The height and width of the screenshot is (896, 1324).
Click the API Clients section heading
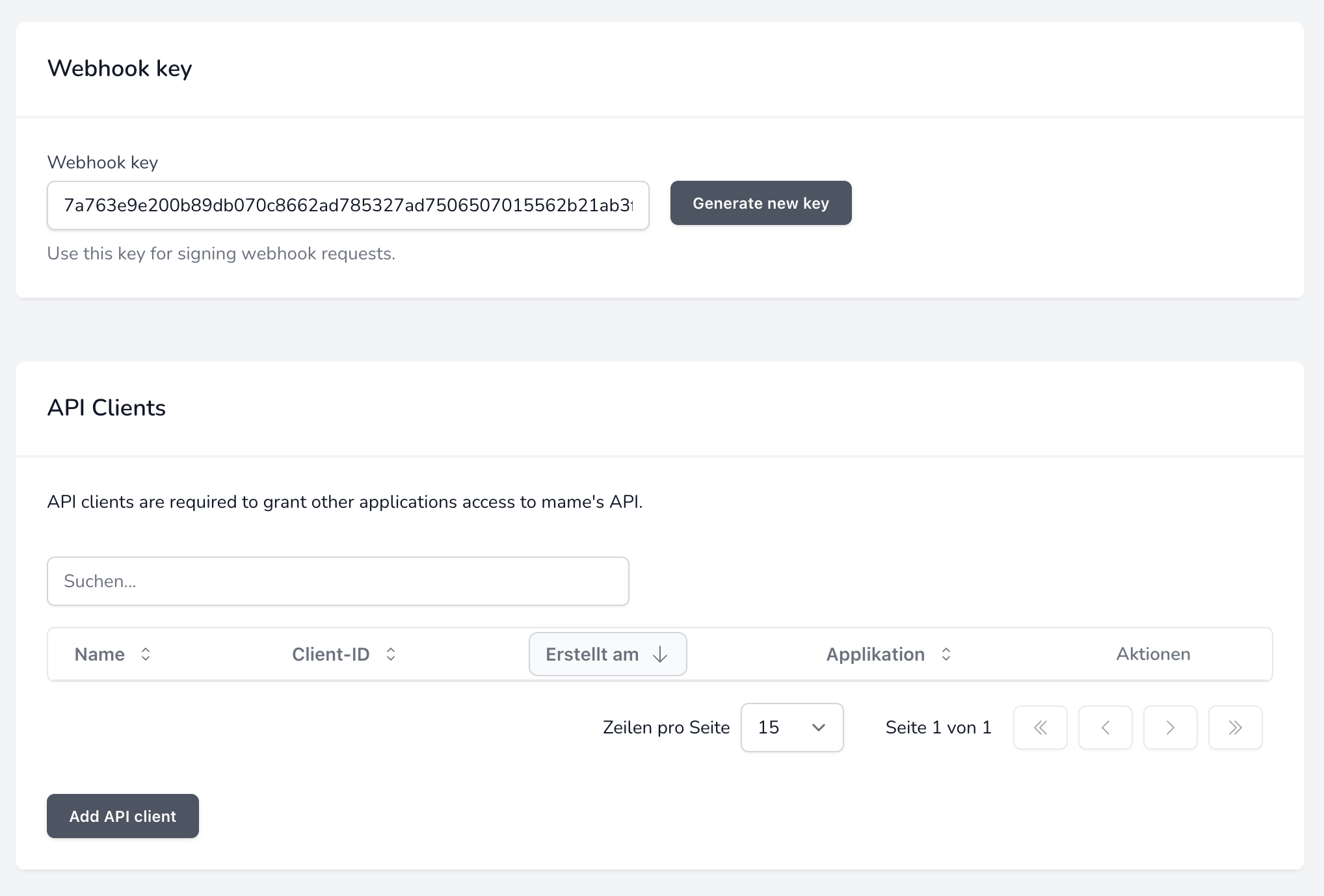(107, 408)
